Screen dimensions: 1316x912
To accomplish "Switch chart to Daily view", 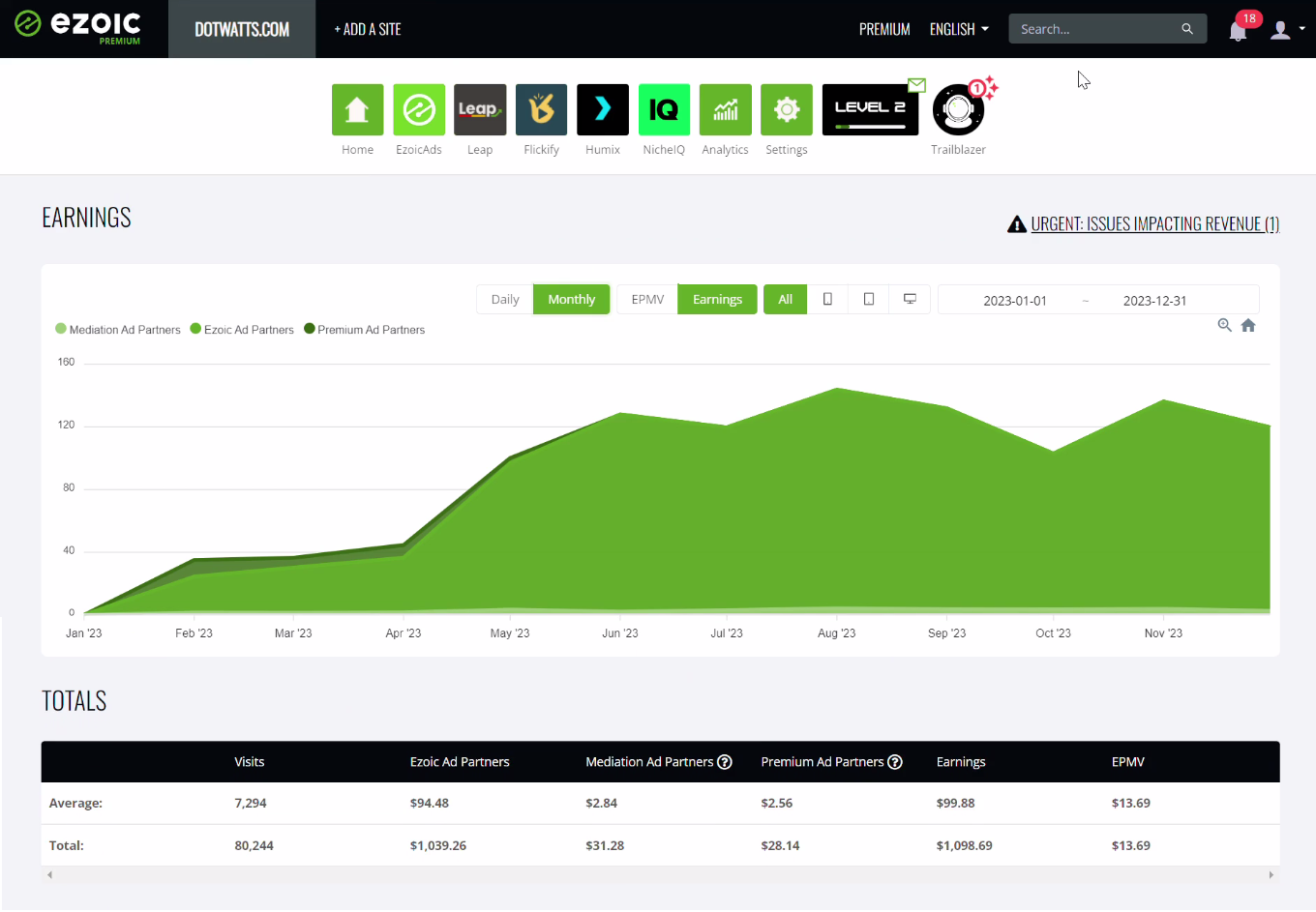I will pyautogui.click(x=505, y=299).
